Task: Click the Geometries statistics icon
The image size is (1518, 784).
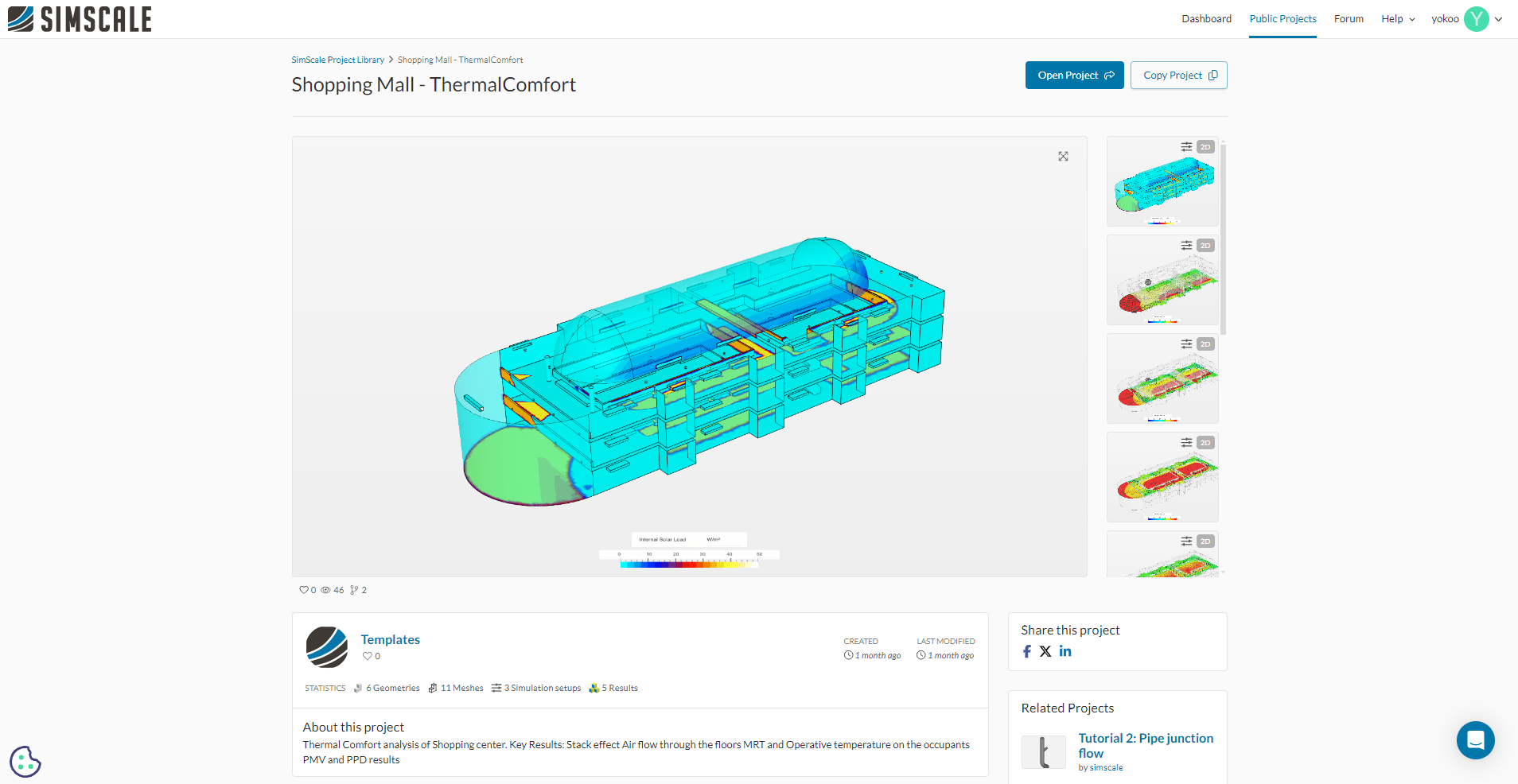Action: [x=357, y=688]
